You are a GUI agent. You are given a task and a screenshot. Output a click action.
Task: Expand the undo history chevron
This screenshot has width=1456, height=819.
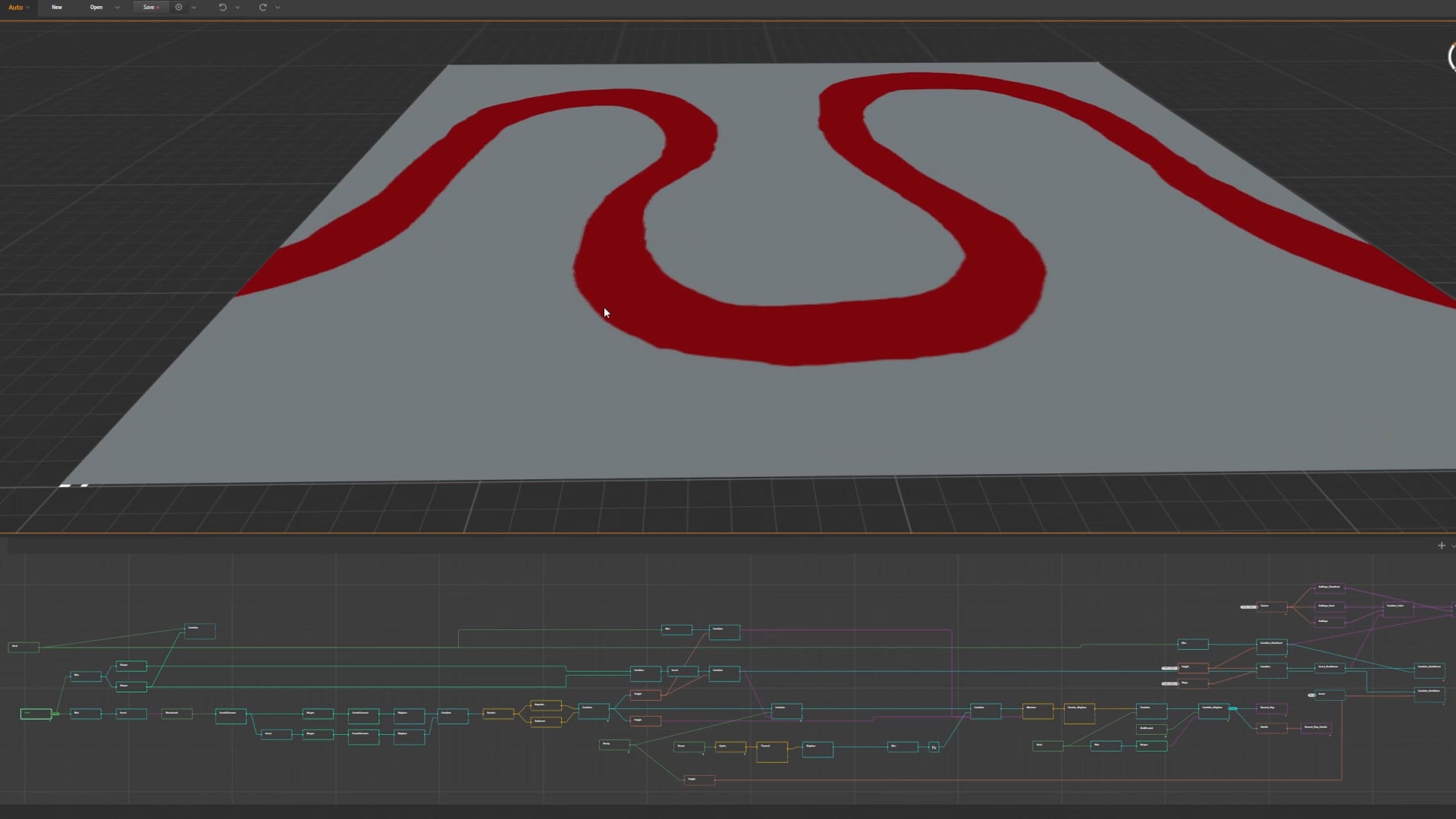click(237, 7)
